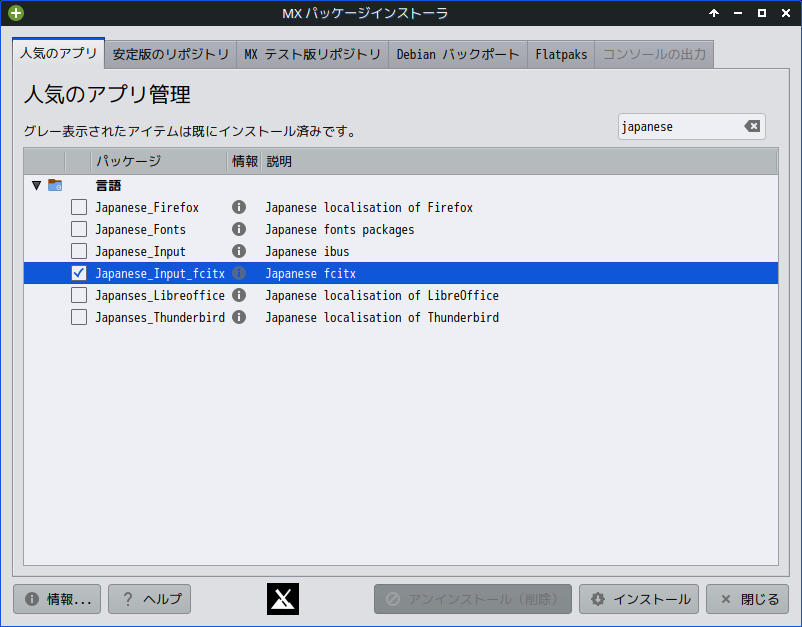This screenshot has width=802, height=627.
Task: Switch to the 安定版のリポジトリ tab
Action: click(x=170, y=54)
